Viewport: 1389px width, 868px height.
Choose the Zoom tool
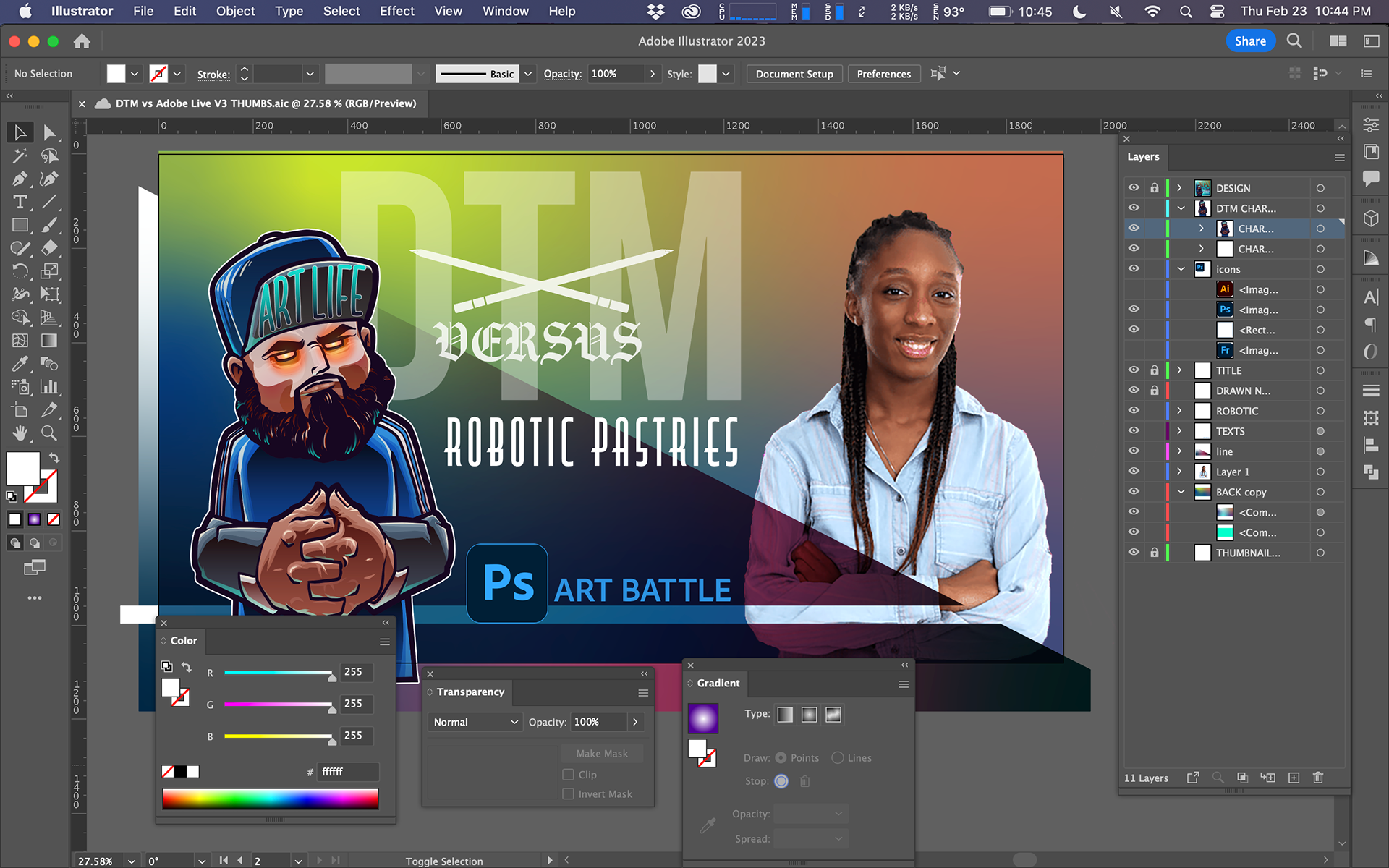(x=49, y=433)
